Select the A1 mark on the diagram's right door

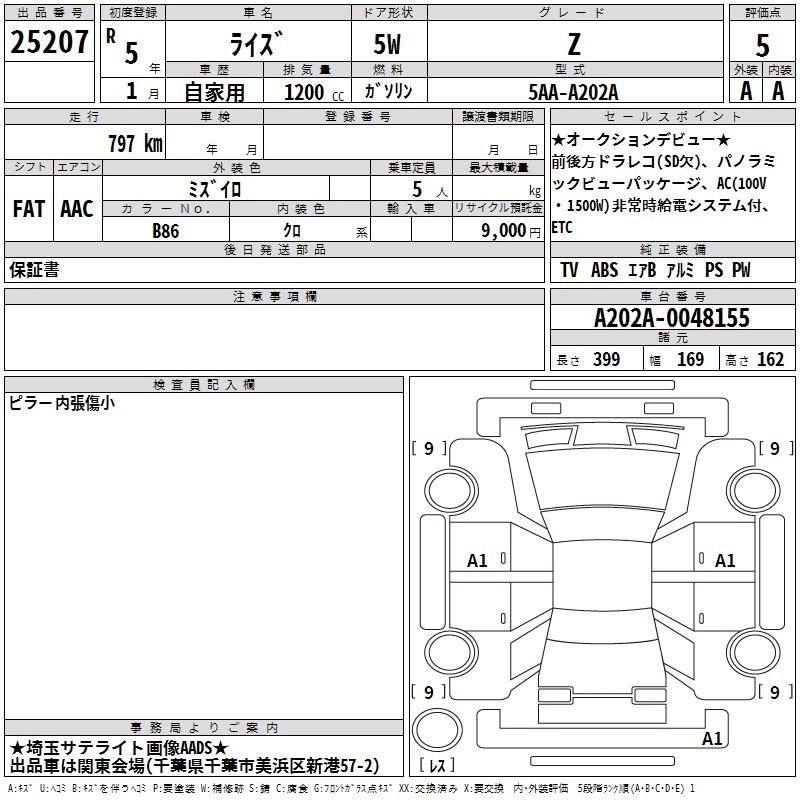[725, 561]
